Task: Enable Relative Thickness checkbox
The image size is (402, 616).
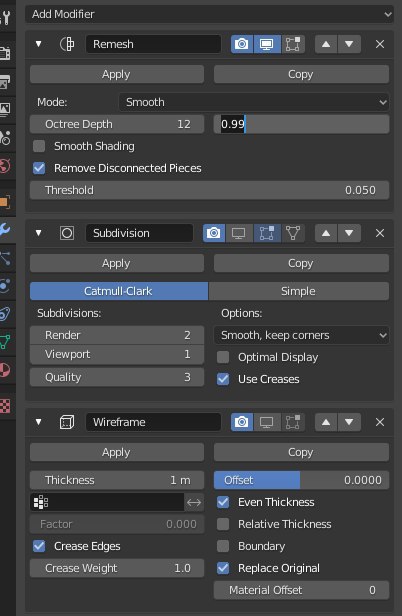Action: point(223,524)
